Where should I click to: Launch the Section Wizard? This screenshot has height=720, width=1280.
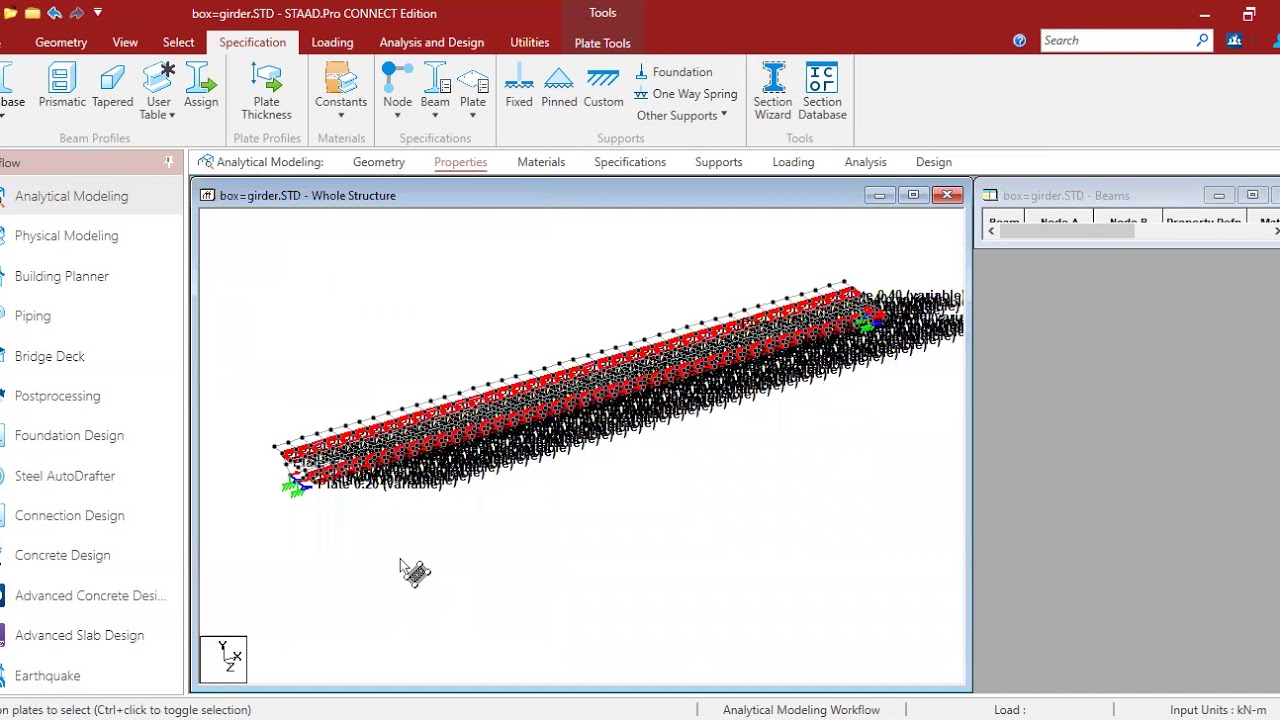[773, 91]
